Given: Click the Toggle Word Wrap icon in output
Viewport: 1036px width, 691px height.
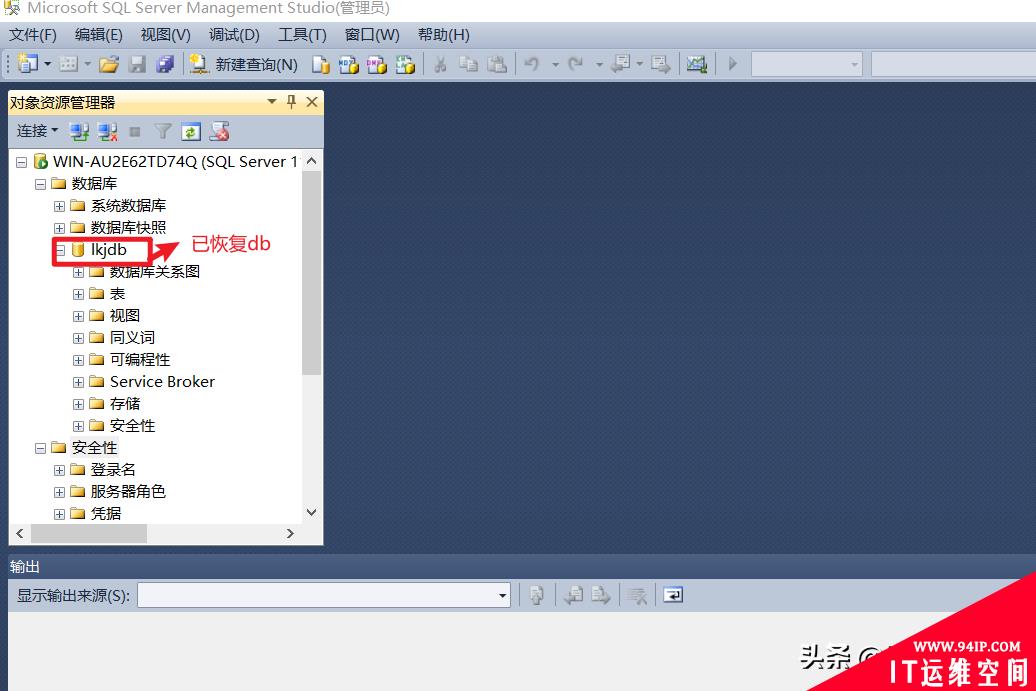Looking at the screenshot, I should [x=673, y=595].
